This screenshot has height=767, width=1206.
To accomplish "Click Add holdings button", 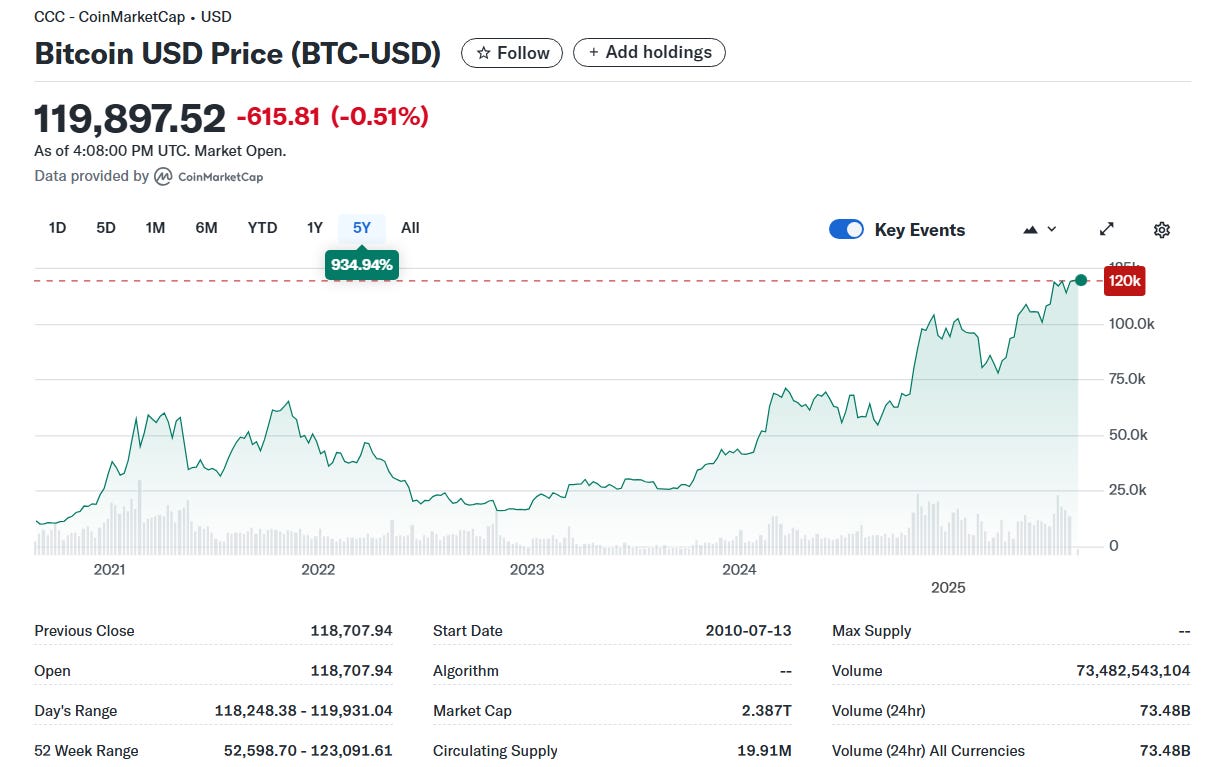I will coord(649,53).
